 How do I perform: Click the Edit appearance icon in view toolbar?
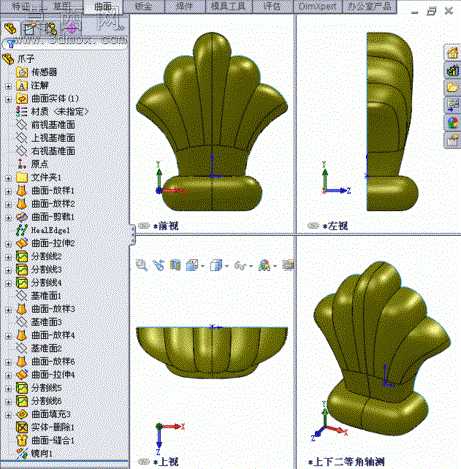pos(264,265)
